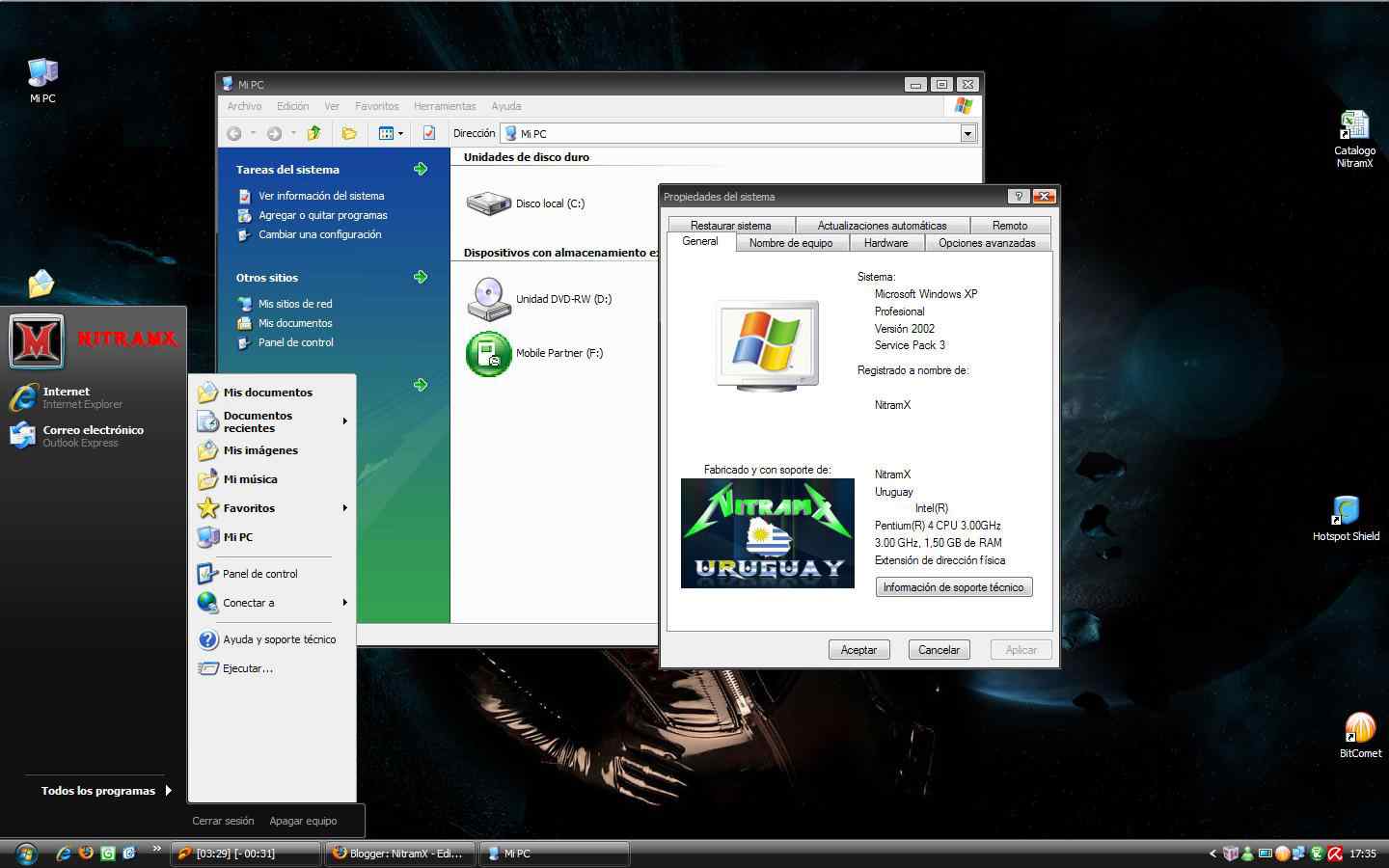Viewport: 1389px width, 868px height.
Task: Click Cerrar sesión in Start menu
Action: [x=223, y=821]
